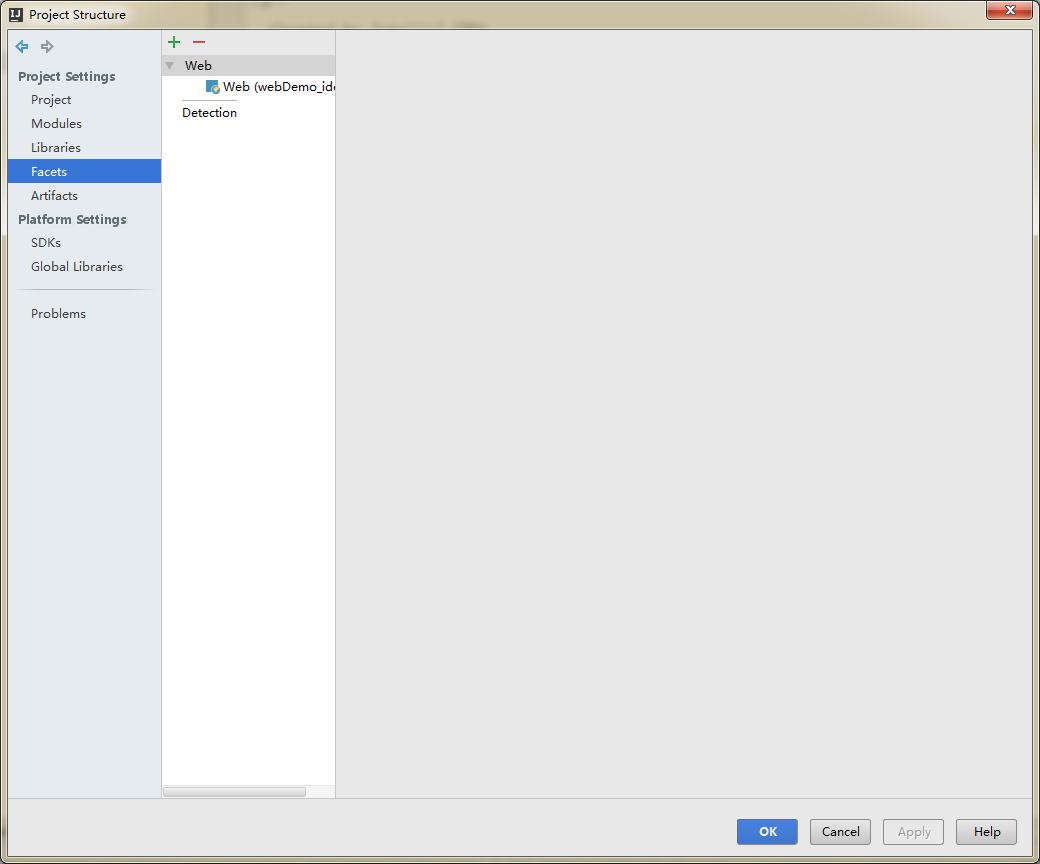Screen dimensions: 1040x864
Task: Open the Project settings page
Action: coord(51,99)
